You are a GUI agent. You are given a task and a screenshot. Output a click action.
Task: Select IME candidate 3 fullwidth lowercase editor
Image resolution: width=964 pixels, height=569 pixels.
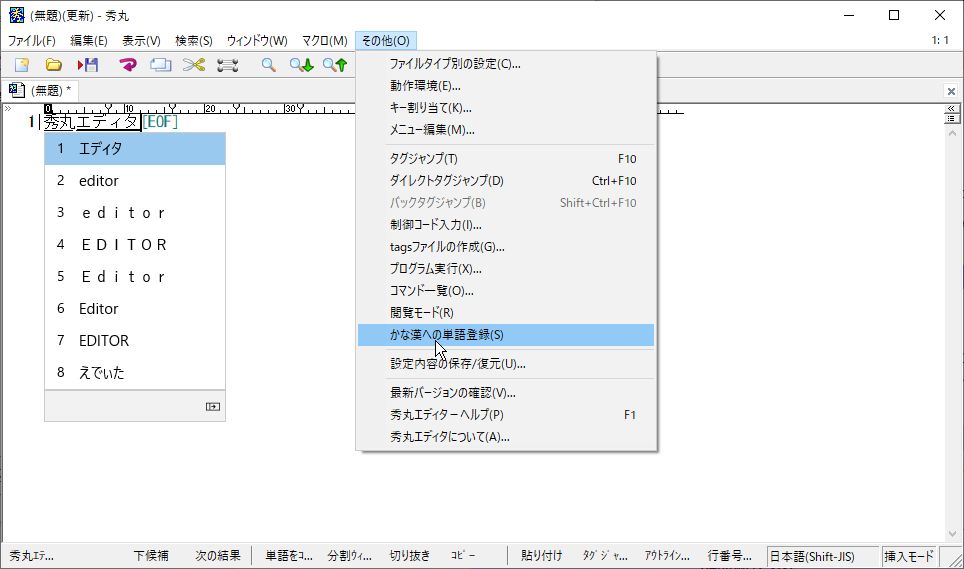pyautogui.click(x=135, y=213)
